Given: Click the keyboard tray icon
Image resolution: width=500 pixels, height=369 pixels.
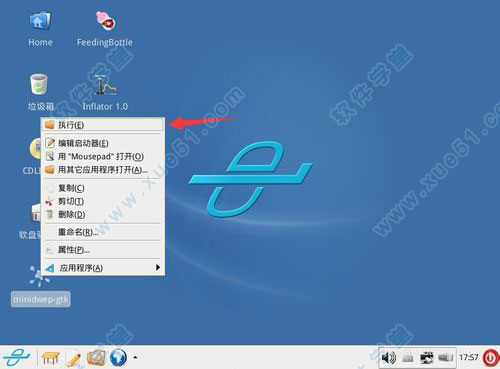Looking at the screenshot, I should click(x=408, y=358).
